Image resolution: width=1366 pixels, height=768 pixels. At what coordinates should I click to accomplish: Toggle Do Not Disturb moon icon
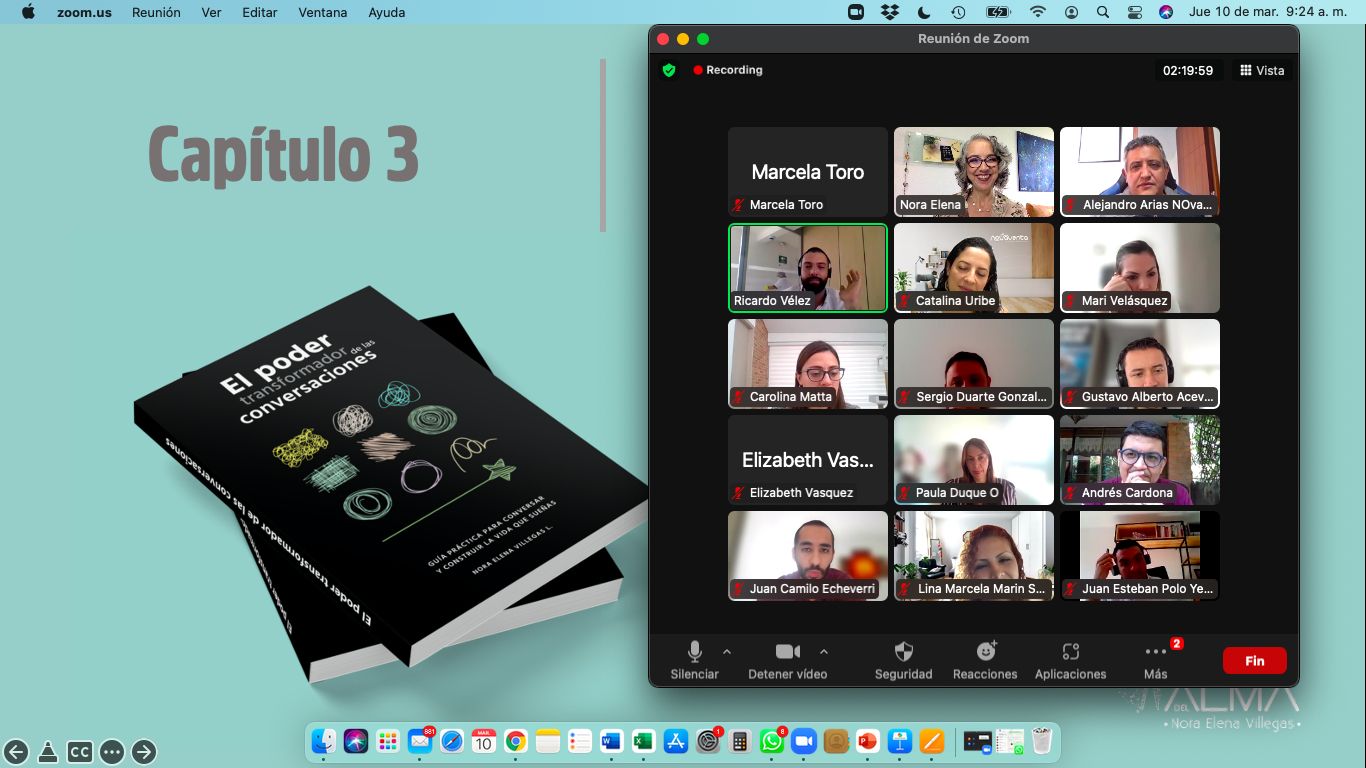pyautogui.click(x=924, y=12)
